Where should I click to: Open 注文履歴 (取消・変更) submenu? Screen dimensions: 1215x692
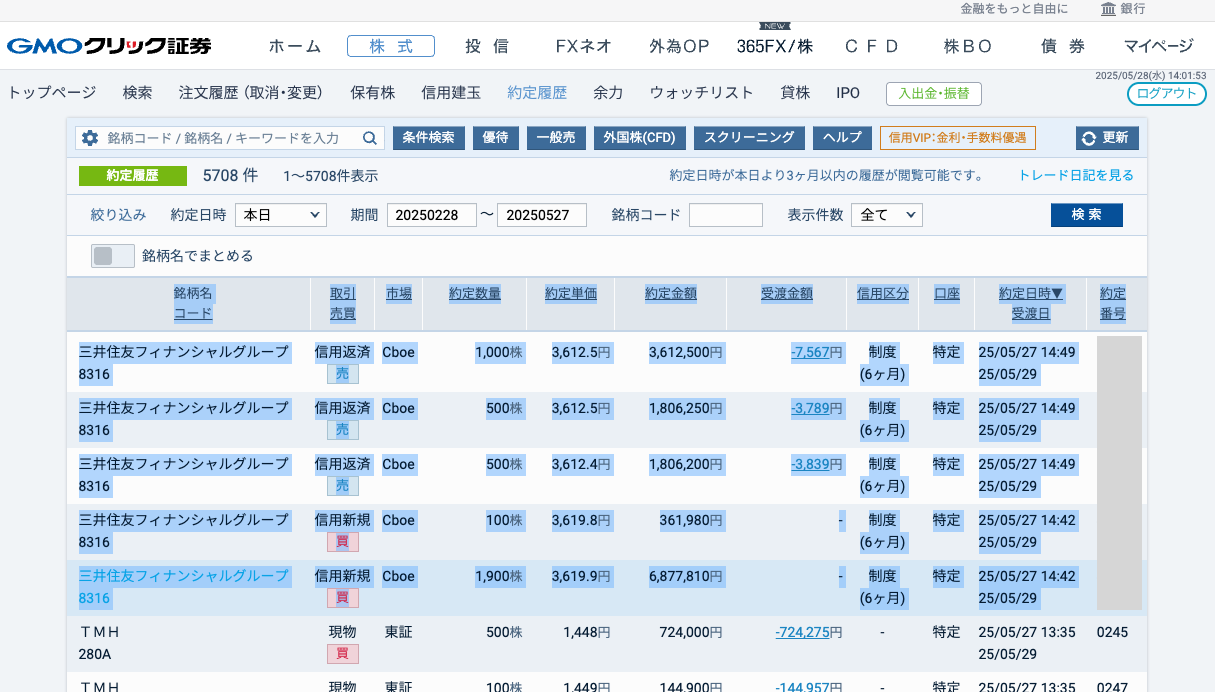pos(251,93)
